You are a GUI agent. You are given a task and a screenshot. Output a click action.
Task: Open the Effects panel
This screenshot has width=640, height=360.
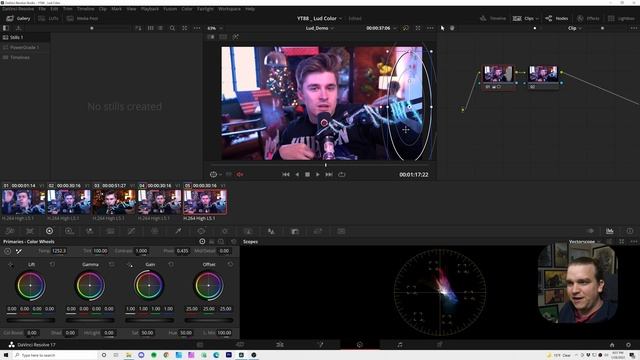point(588,18)
